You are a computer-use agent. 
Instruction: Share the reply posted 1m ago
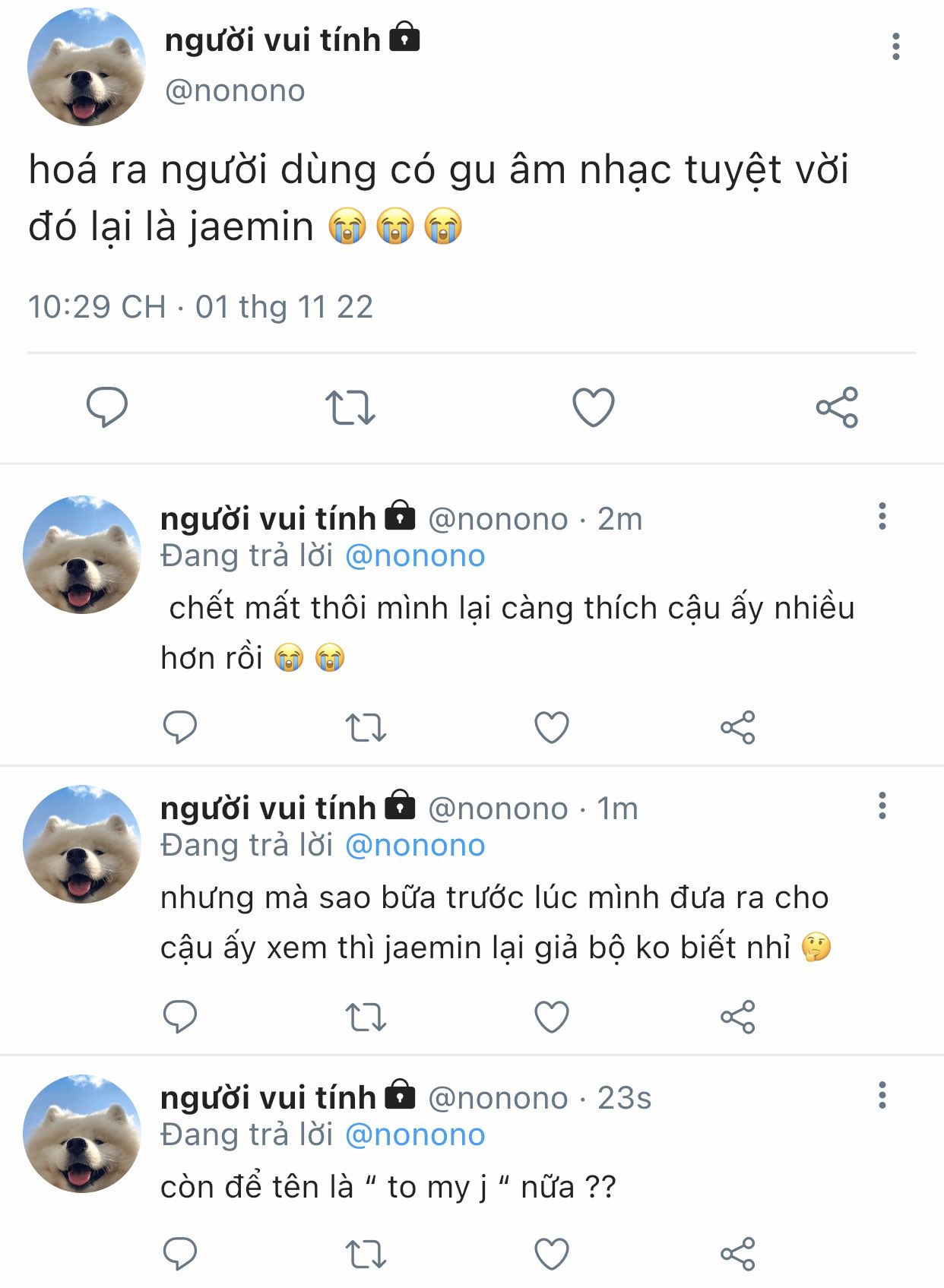click(x=737, y=1017)
